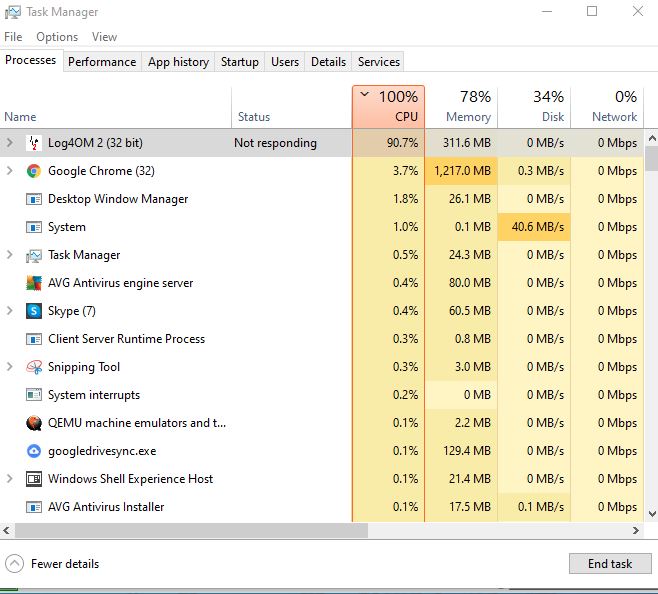
Task: Select the 'googledrivesync.exe' process name
Action: coord(102,451)
